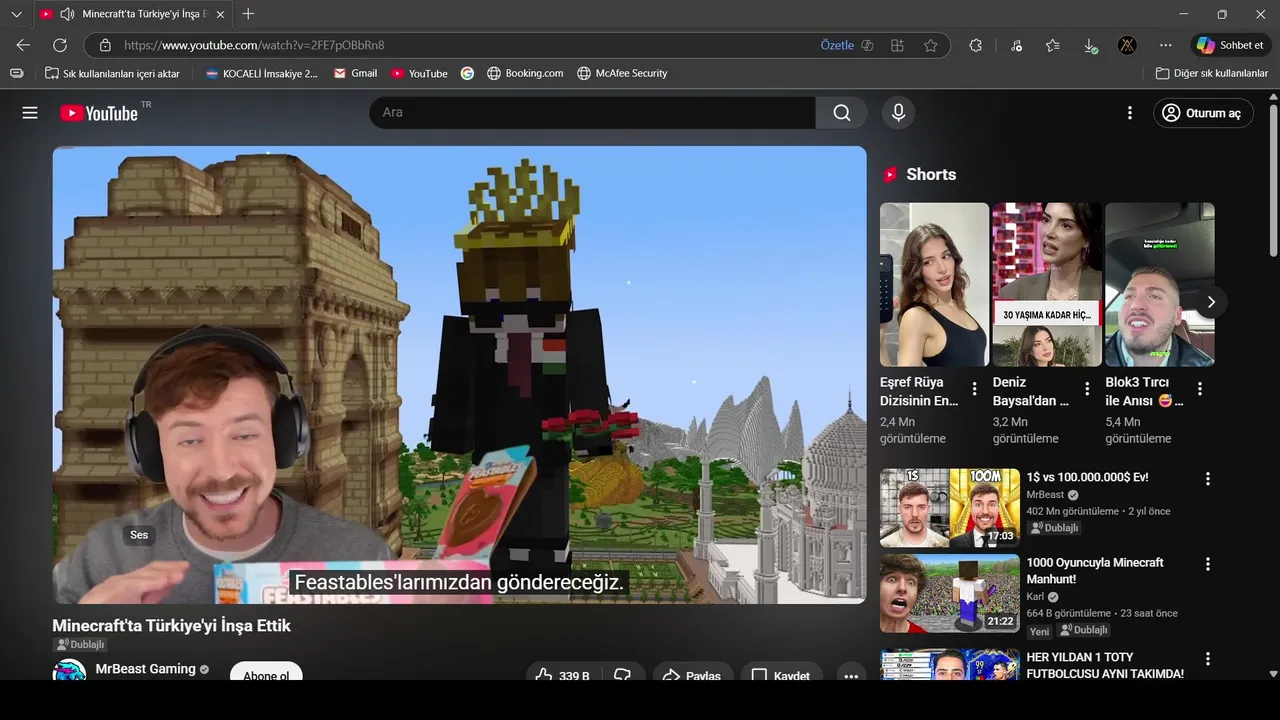Open the Blok3 Tırcı short thumbnail
The width and height of the screenshot is (1280, 720).
click(x=1160, y=285)
